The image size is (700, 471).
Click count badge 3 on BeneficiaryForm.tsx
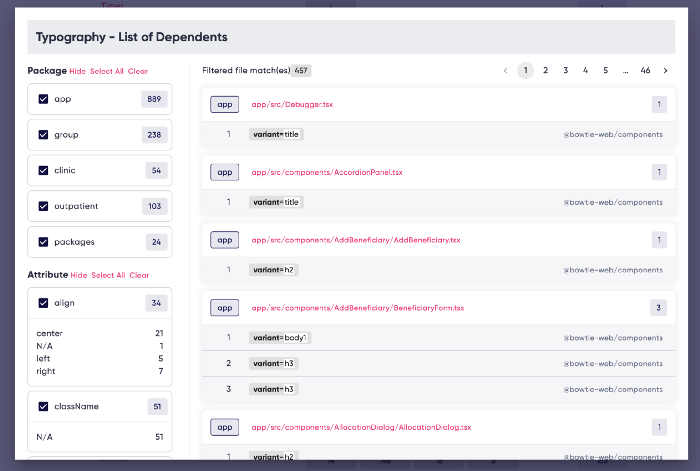point(658,308)
